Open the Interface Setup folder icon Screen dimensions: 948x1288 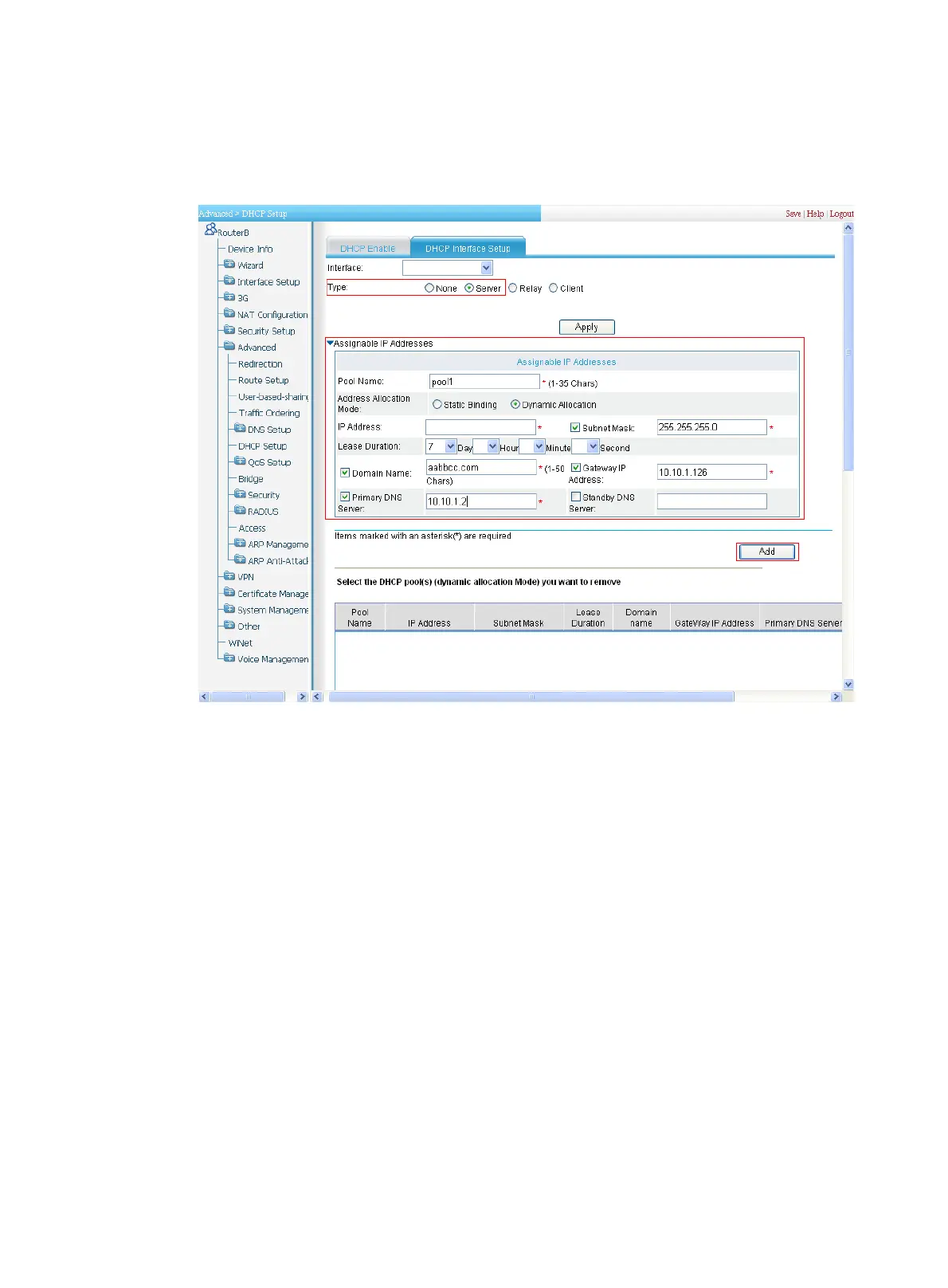(229, 281)
